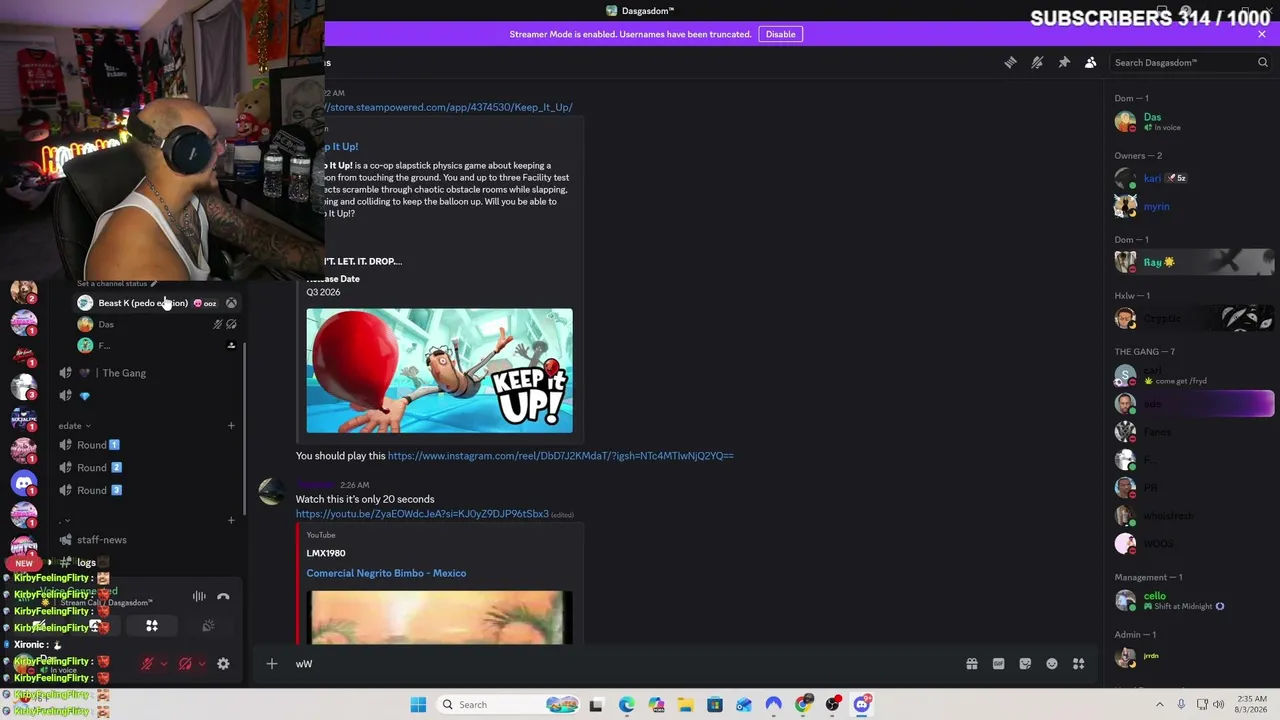The image size is (1280, 720).
Task: Disconnect from the voice call
Action: (223, 597)
